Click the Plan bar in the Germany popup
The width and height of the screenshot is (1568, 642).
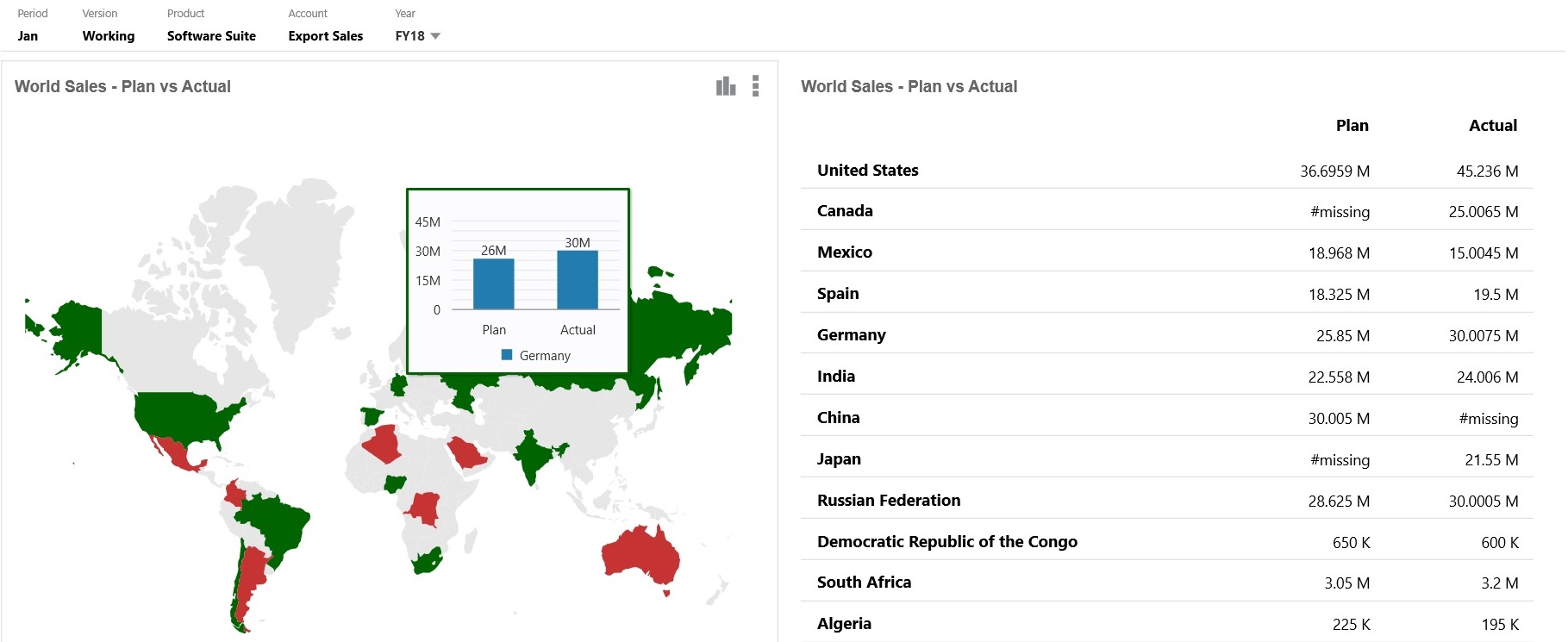coord(494,284)
